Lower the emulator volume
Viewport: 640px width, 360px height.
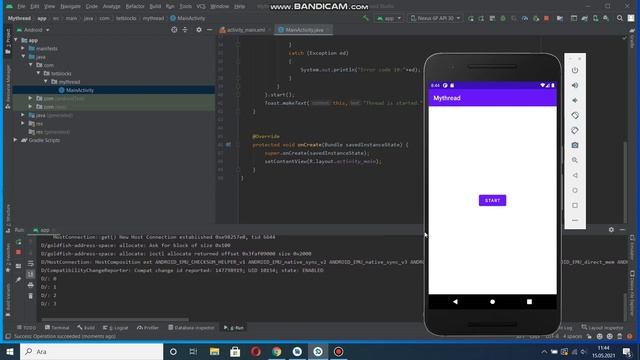(x=575, y=100)
